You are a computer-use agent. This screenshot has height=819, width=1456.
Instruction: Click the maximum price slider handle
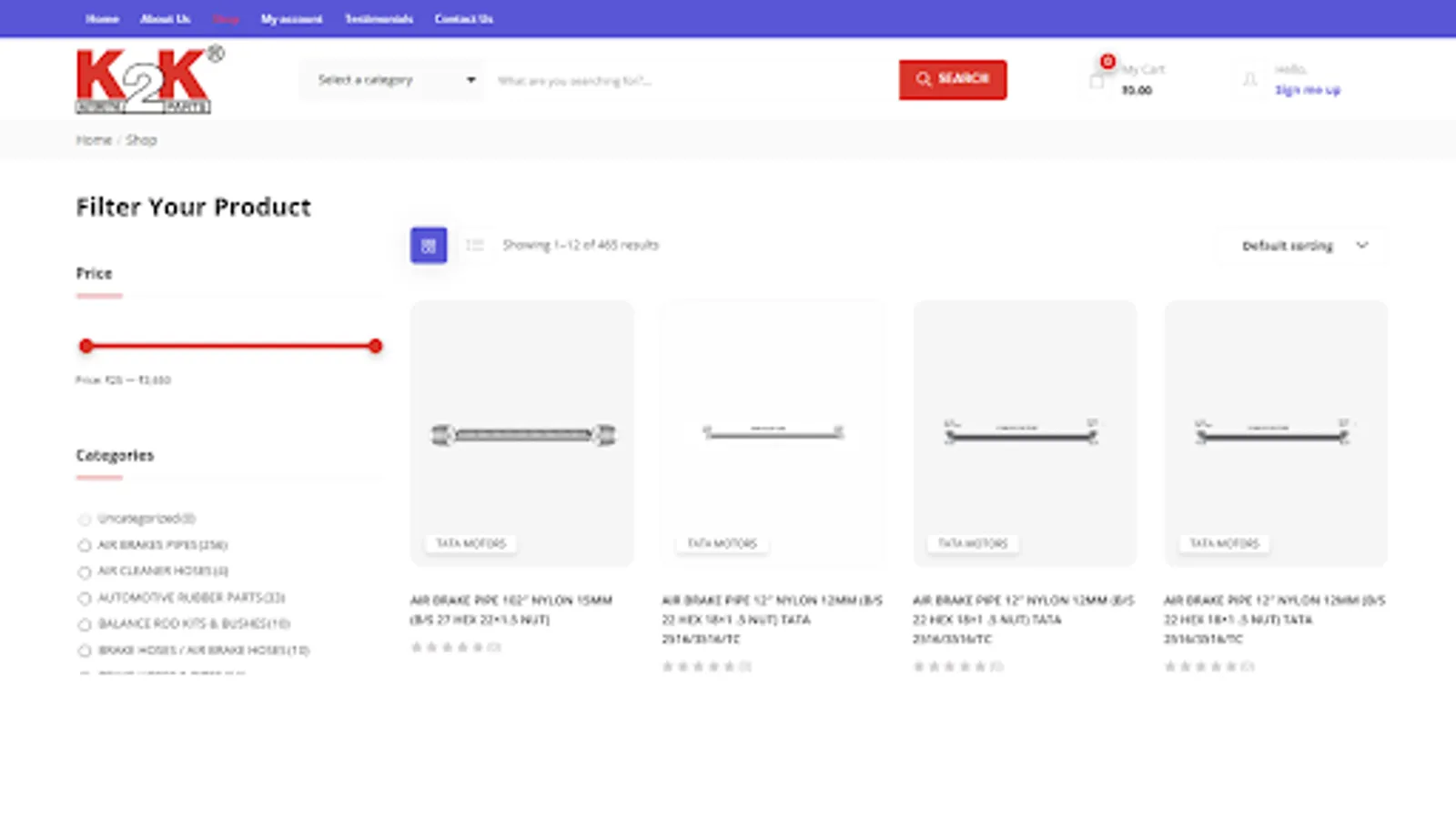[375, 346]
